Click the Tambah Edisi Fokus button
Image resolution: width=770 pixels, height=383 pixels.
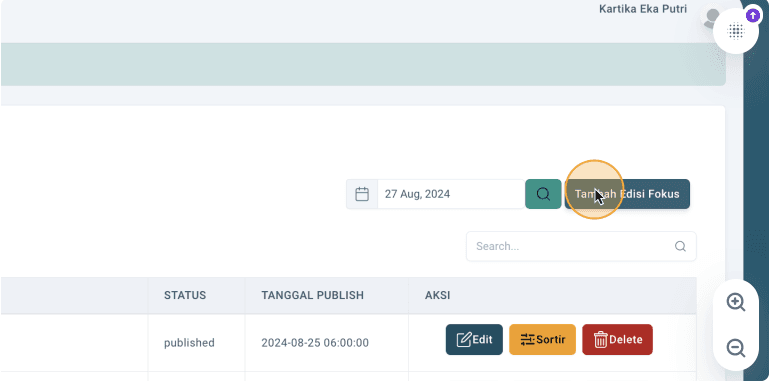[x=627, y=194]
